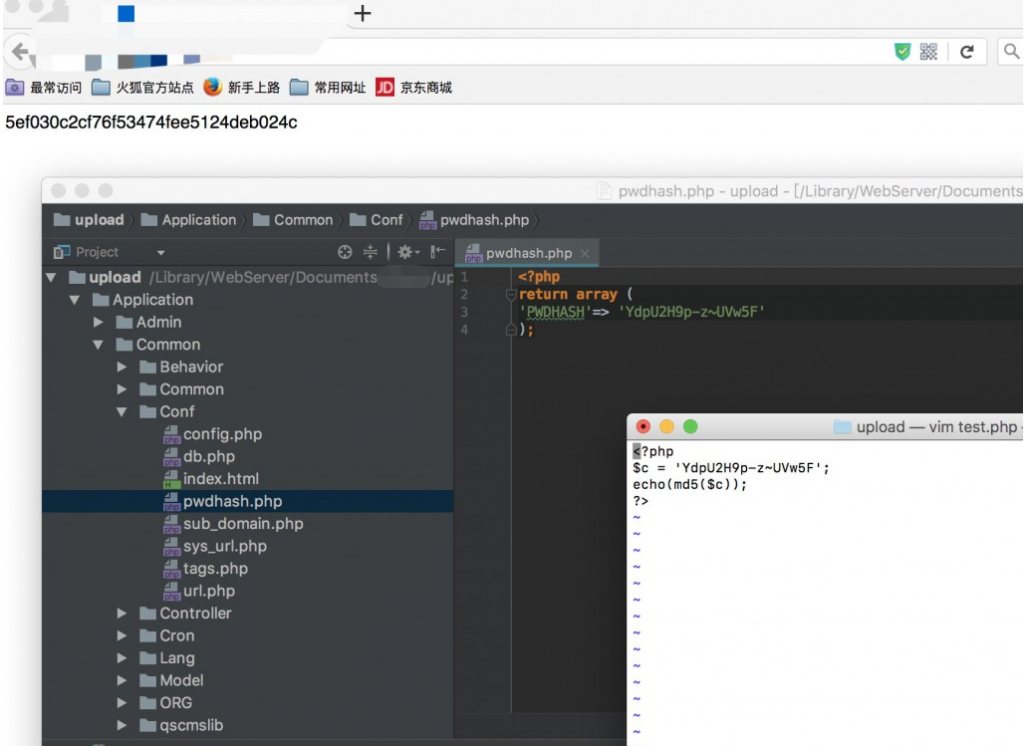Screen dimensions: 1024x746
Task: Zoom the vim terminal with green button
Action: pyautogui.click(x=690, y=427)
